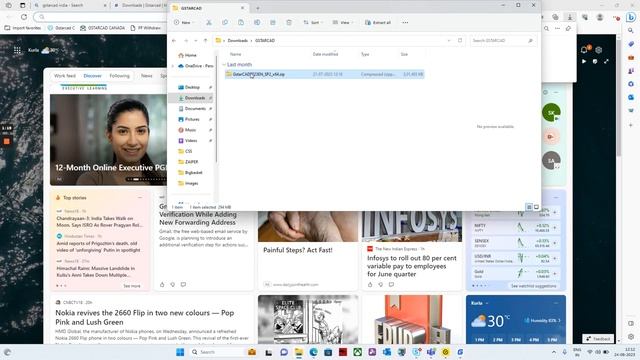Open Nokia revives the 2660 Flip article
Screen dimensions: 640x360
(144, 317)
